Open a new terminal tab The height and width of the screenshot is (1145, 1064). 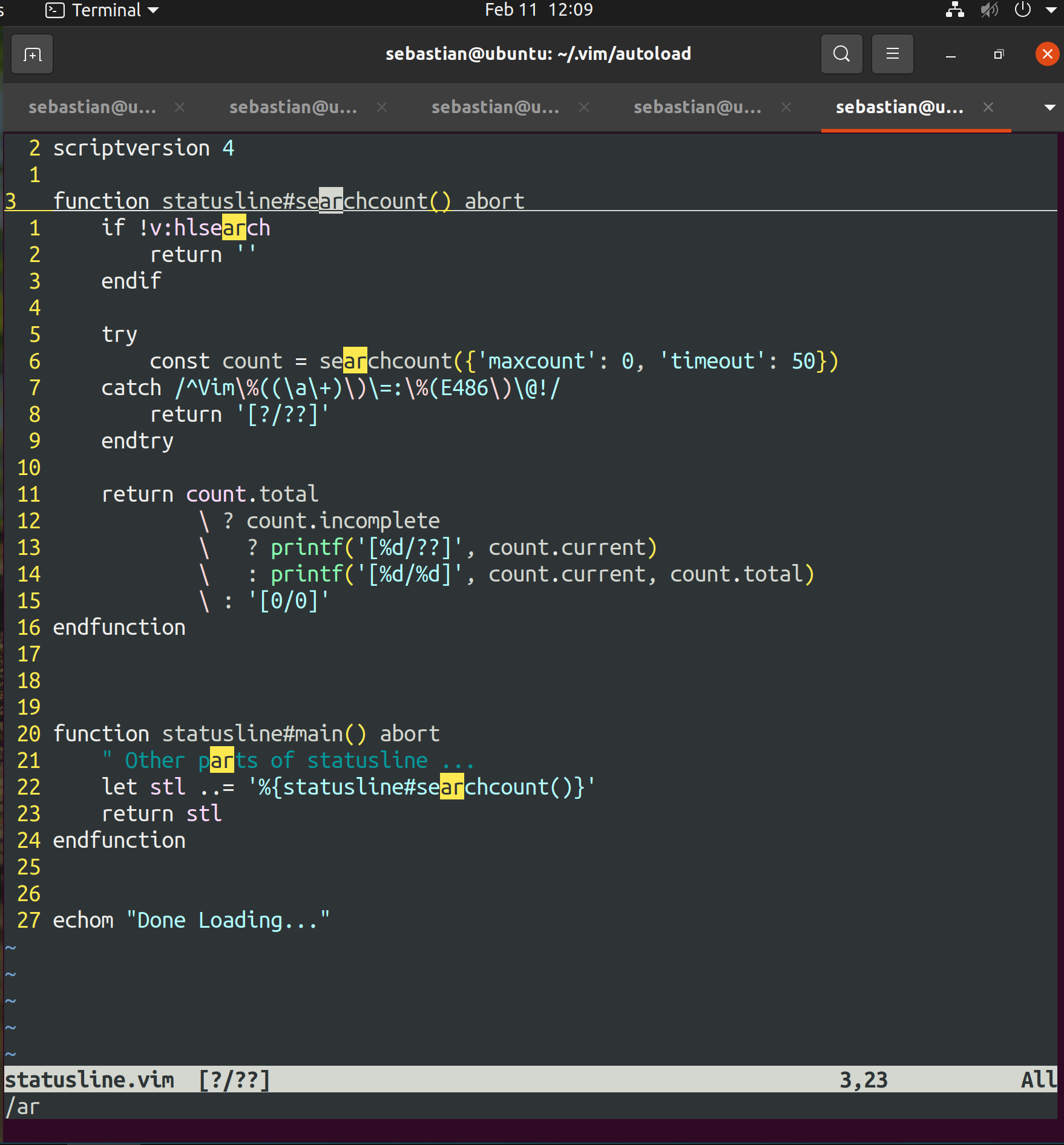click(x=32, y=54)
